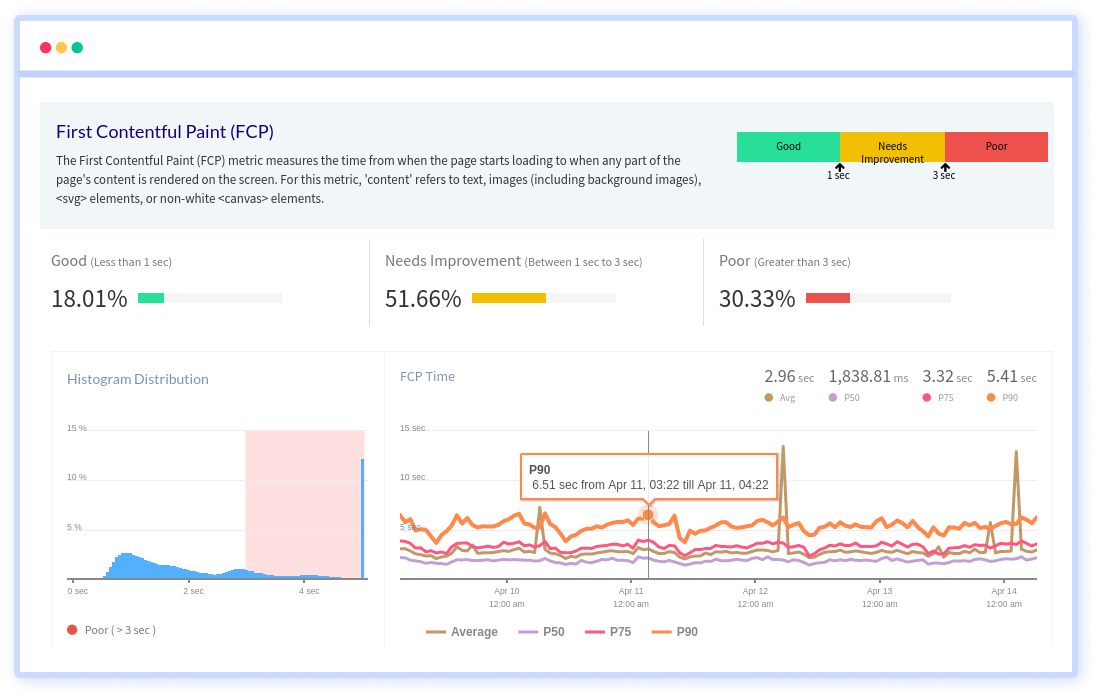Screen dimensions: 1098x697
Task: Click the red Poor legend dot below the histogram
Action: tap(71, 630)
